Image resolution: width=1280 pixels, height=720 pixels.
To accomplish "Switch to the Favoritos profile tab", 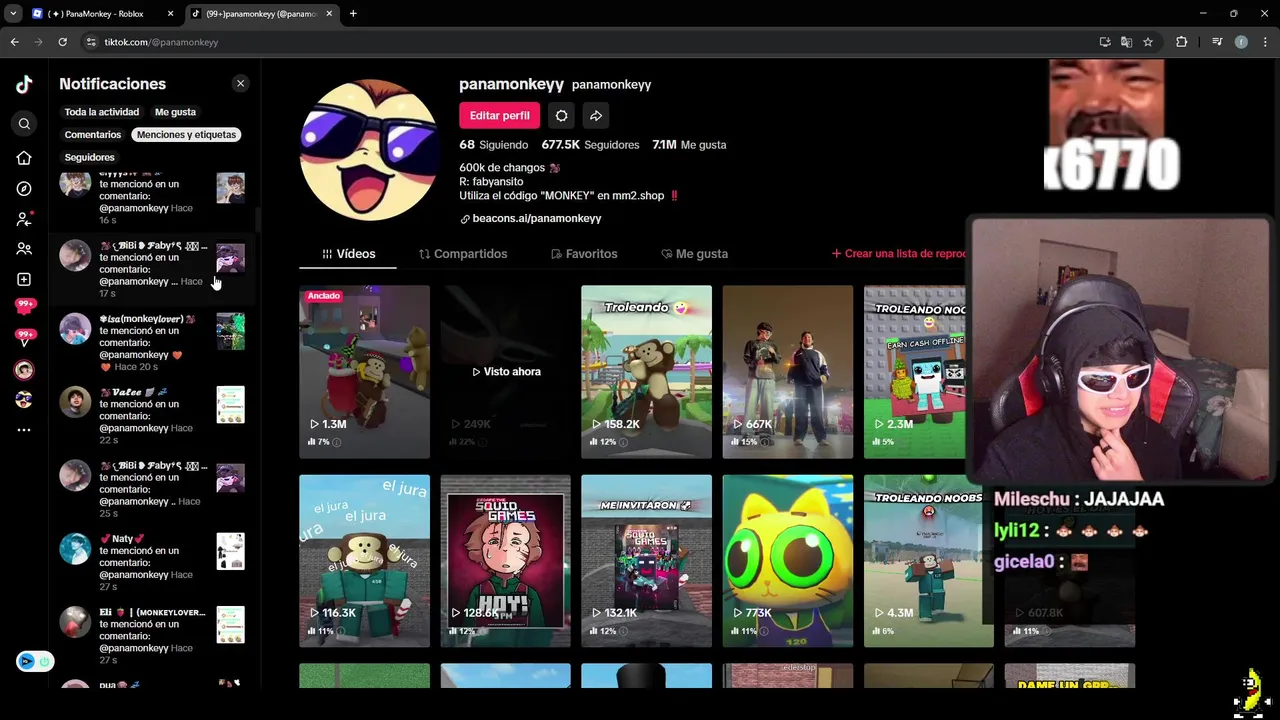I will click(584, 254).
